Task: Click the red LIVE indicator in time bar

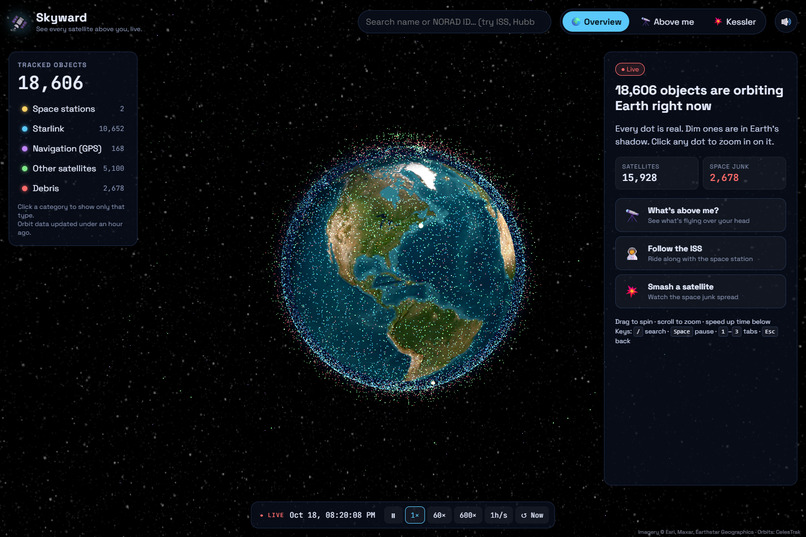Action: coord(272,515)
